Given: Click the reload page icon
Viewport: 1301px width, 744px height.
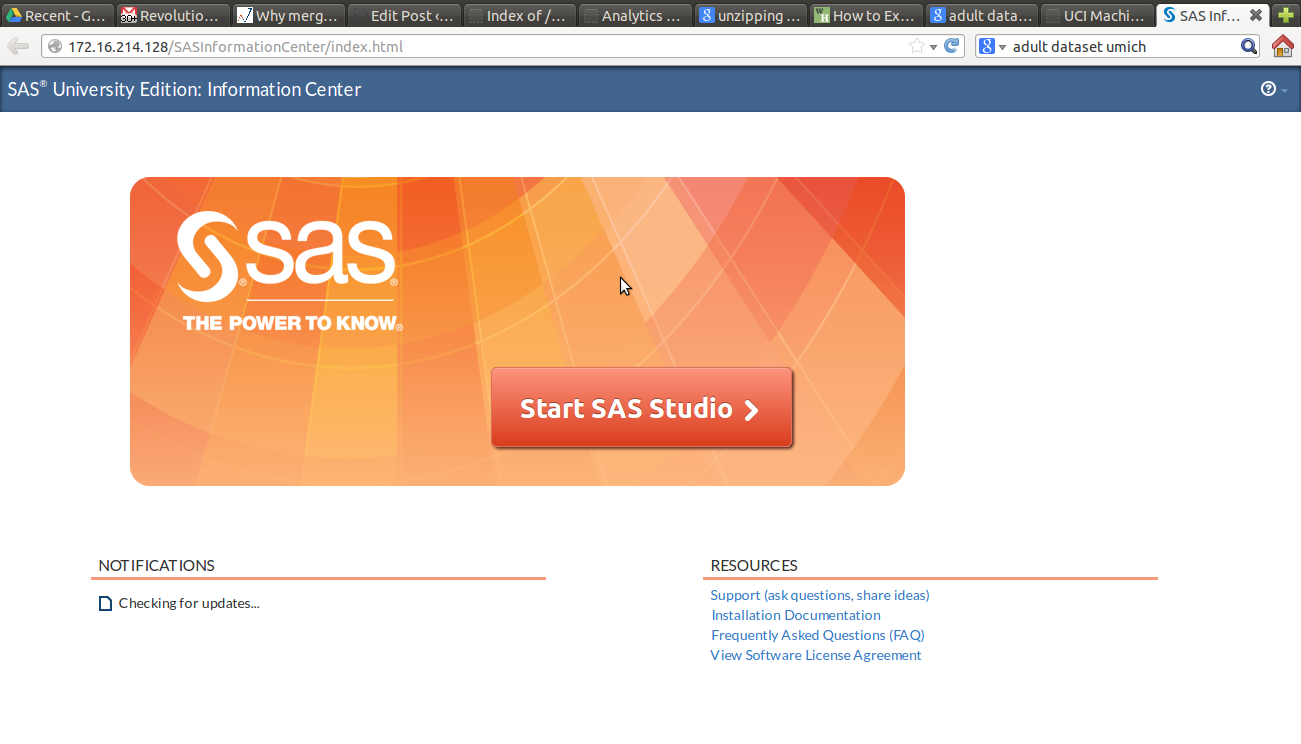Looking at the screenshot, I should (x=952, y=46).
